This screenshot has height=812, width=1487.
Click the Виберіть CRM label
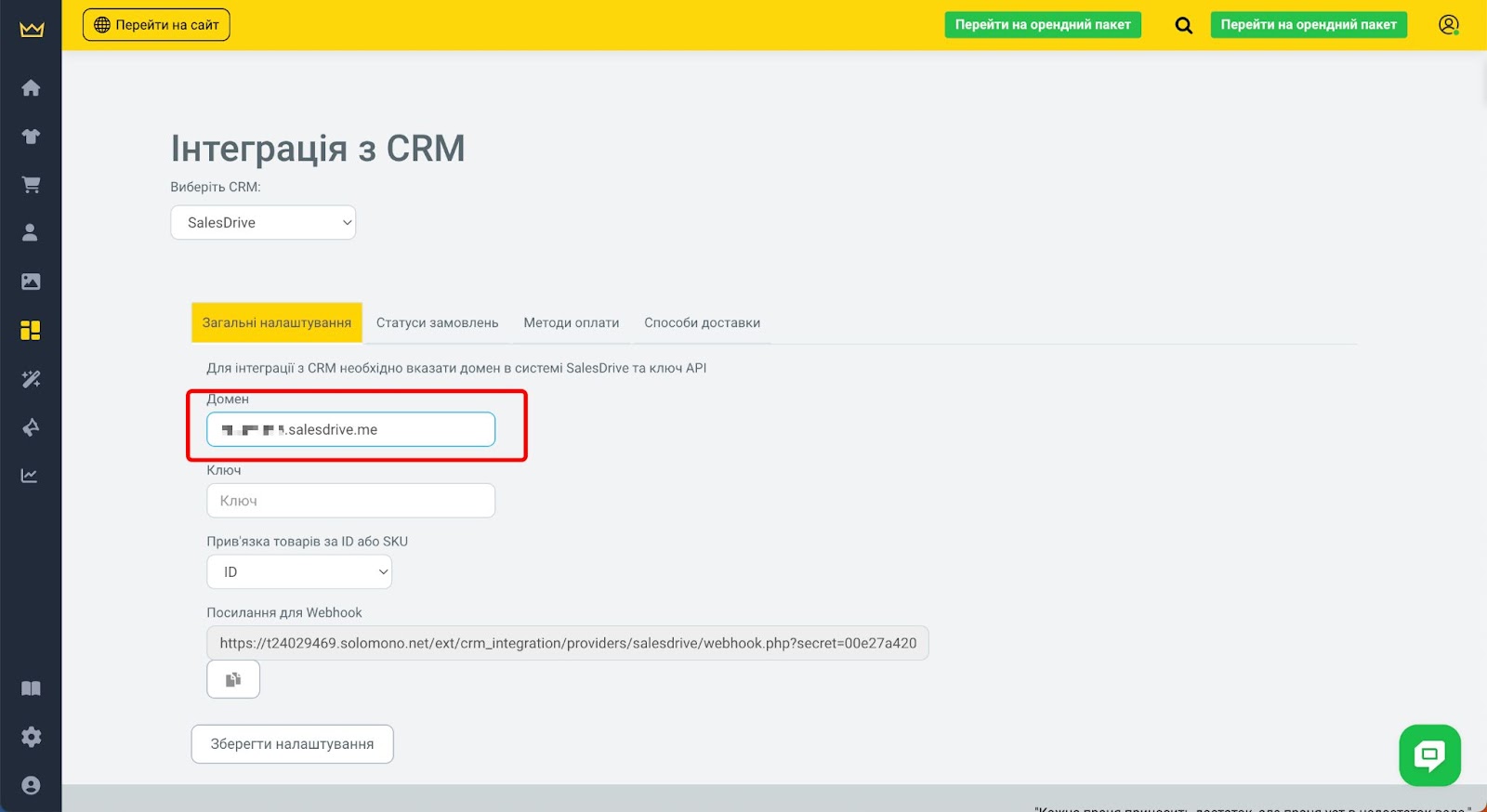[216, 187]
